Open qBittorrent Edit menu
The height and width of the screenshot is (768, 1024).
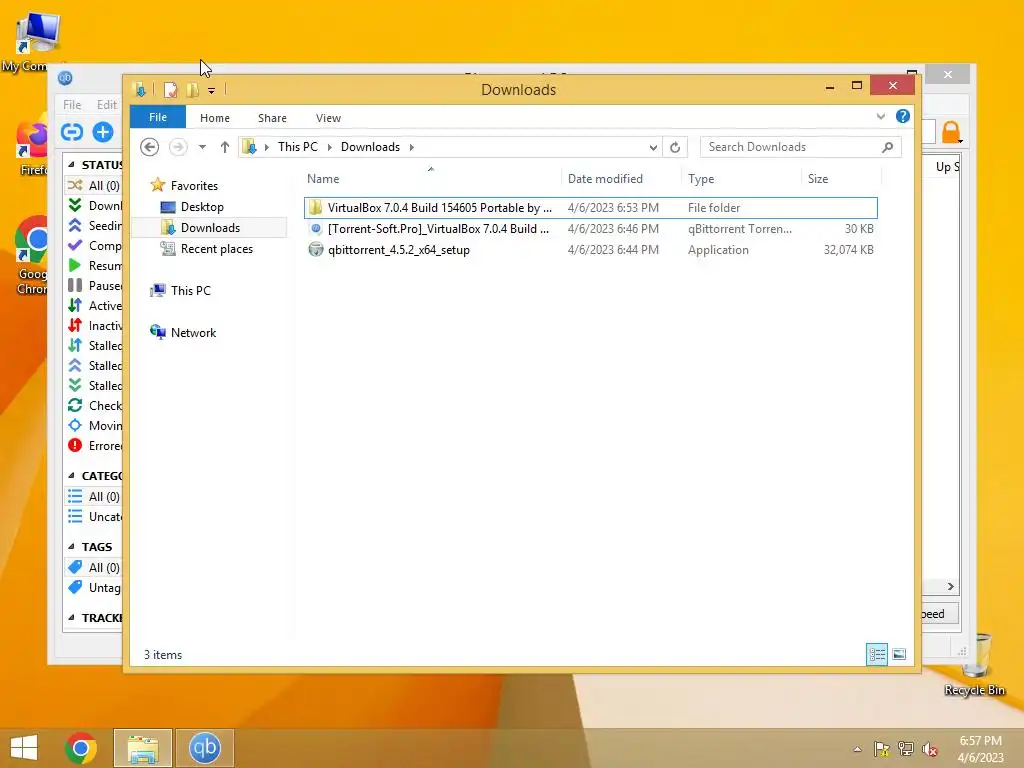click(x=106, y=104)
